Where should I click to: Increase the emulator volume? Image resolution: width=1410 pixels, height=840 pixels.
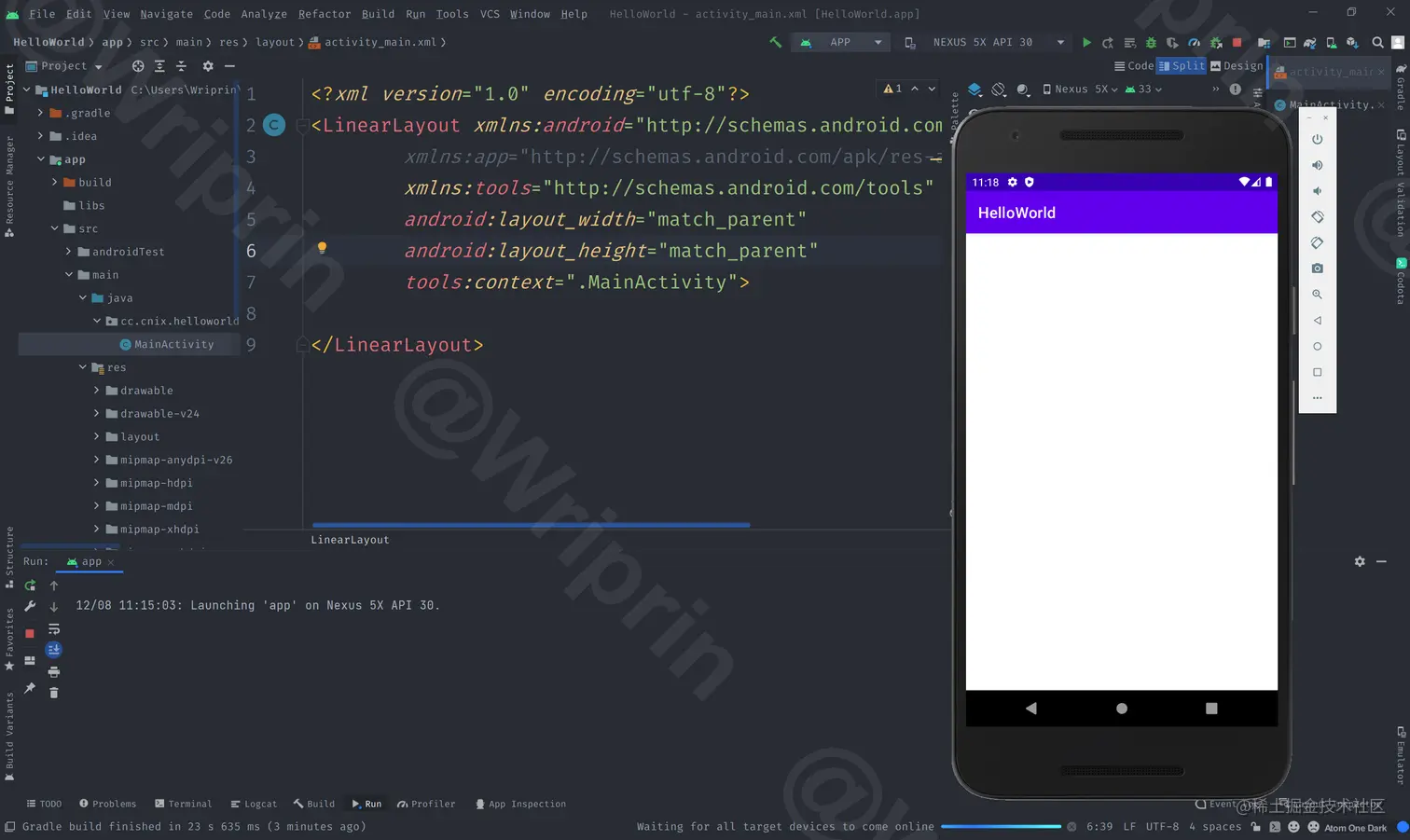point(1317,165)
